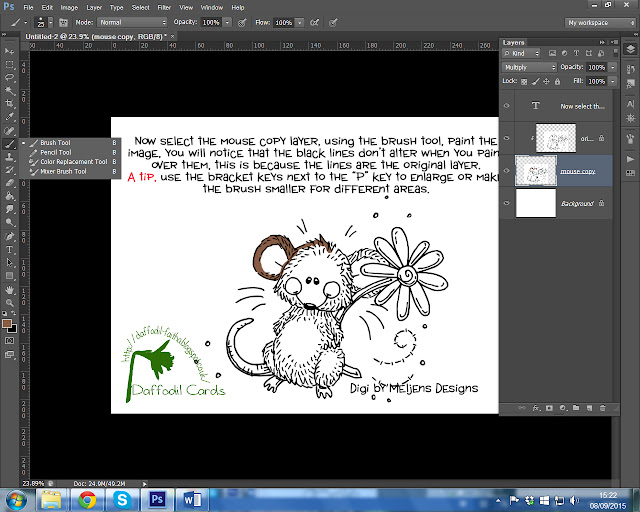Hide the mouse copy layer
This screenshot has width=640, height=512.
(x=507, y=171)
